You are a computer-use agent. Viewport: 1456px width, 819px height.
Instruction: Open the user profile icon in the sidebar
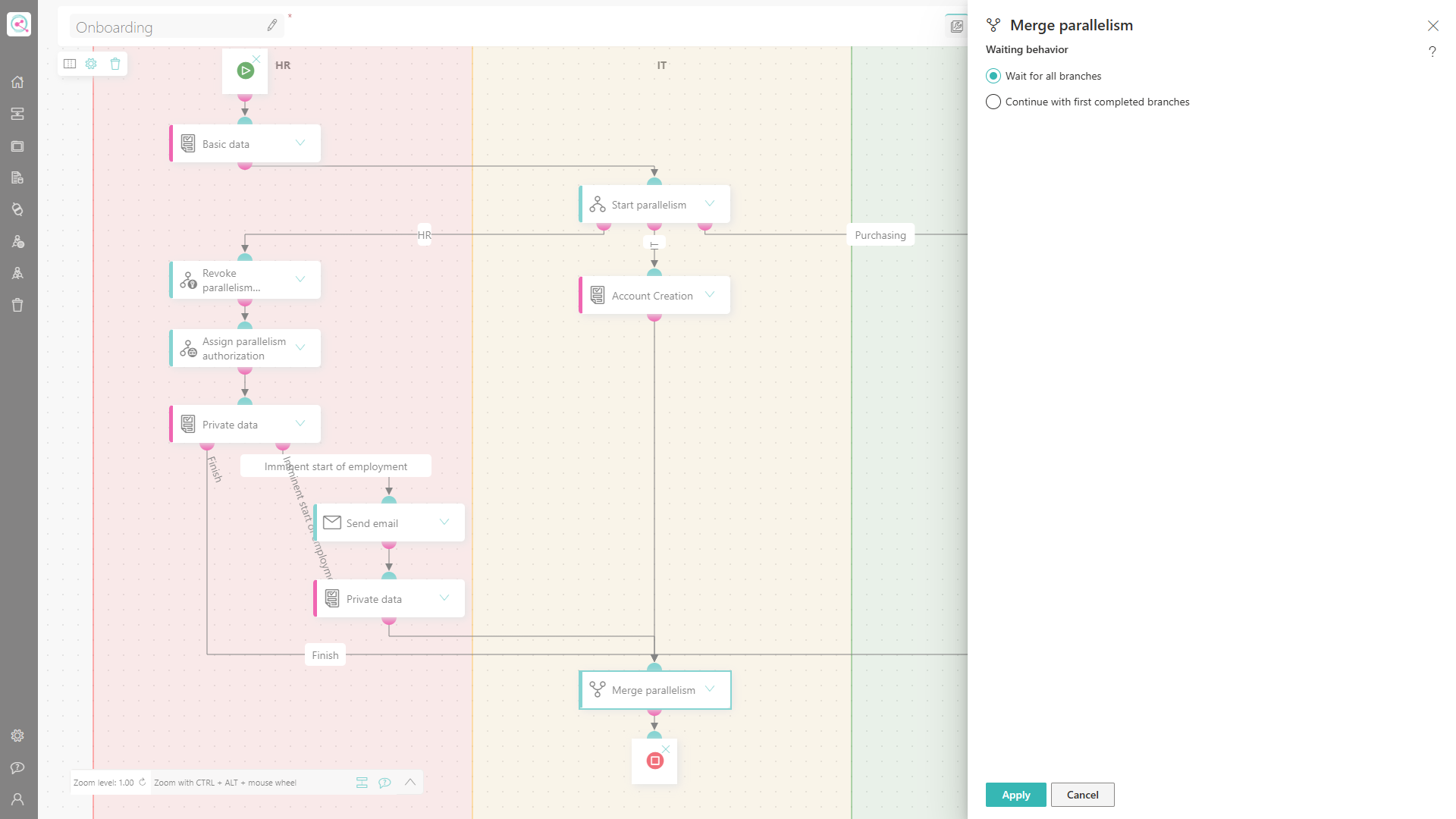pyautogui.click(x=17, y=799)
